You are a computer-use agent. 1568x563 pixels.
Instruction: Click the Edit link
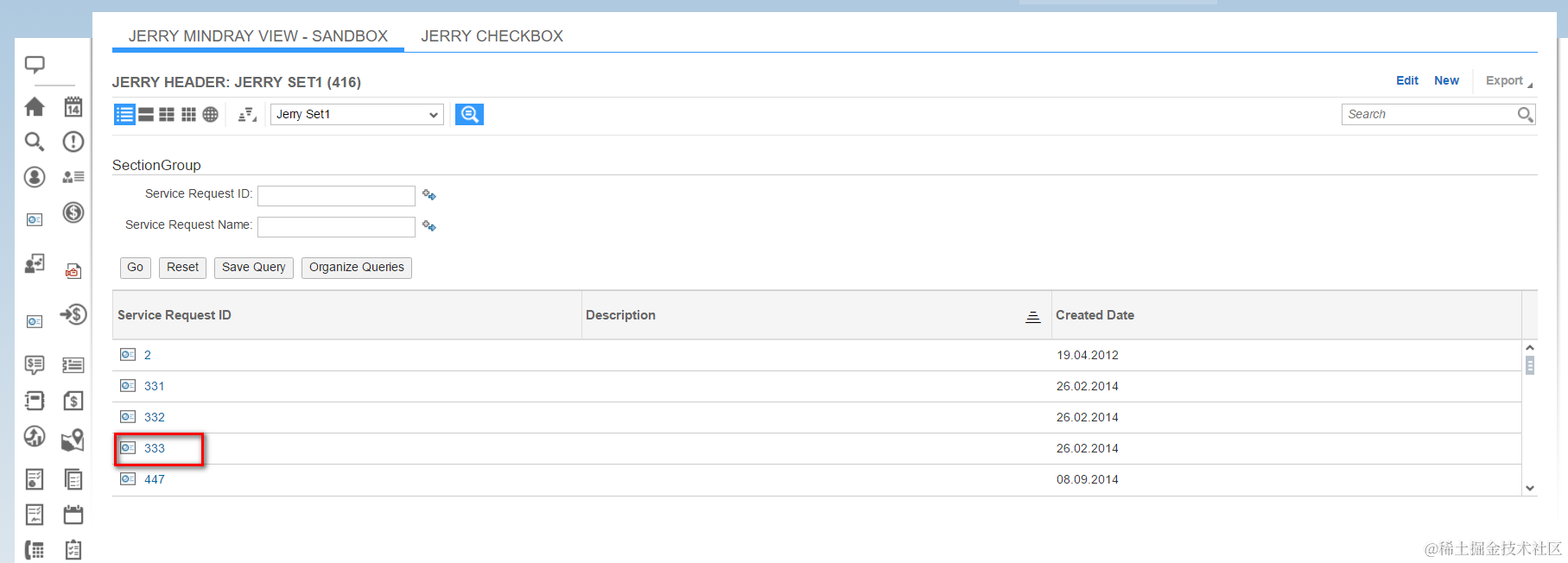(1407, 80)
